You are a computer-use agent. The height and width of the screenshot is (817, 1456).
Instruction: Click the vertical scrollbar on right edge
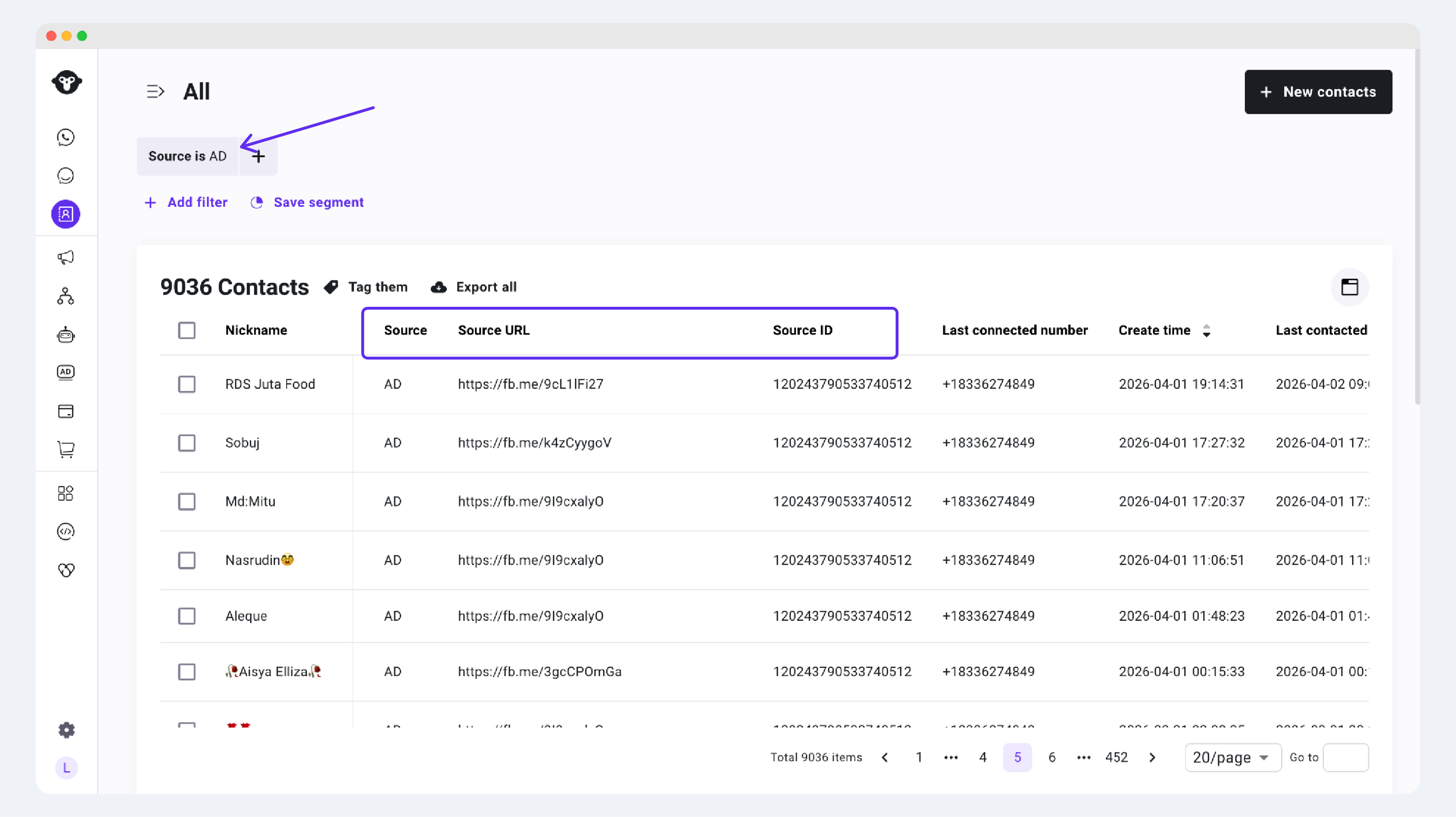1417,226
